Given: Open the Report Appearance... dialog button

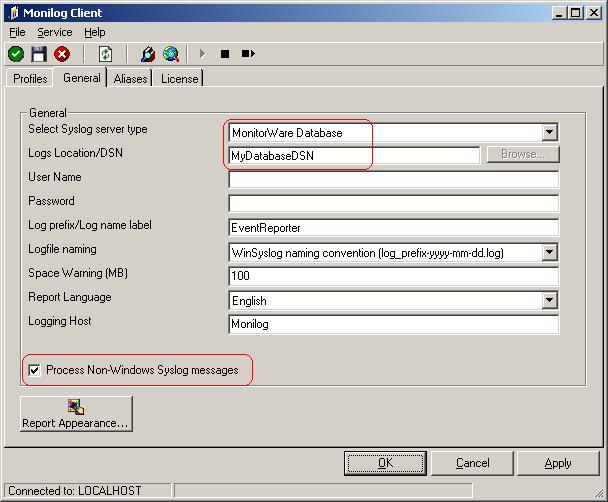Looking at the screenshot, I should click(x=76, y=414).
